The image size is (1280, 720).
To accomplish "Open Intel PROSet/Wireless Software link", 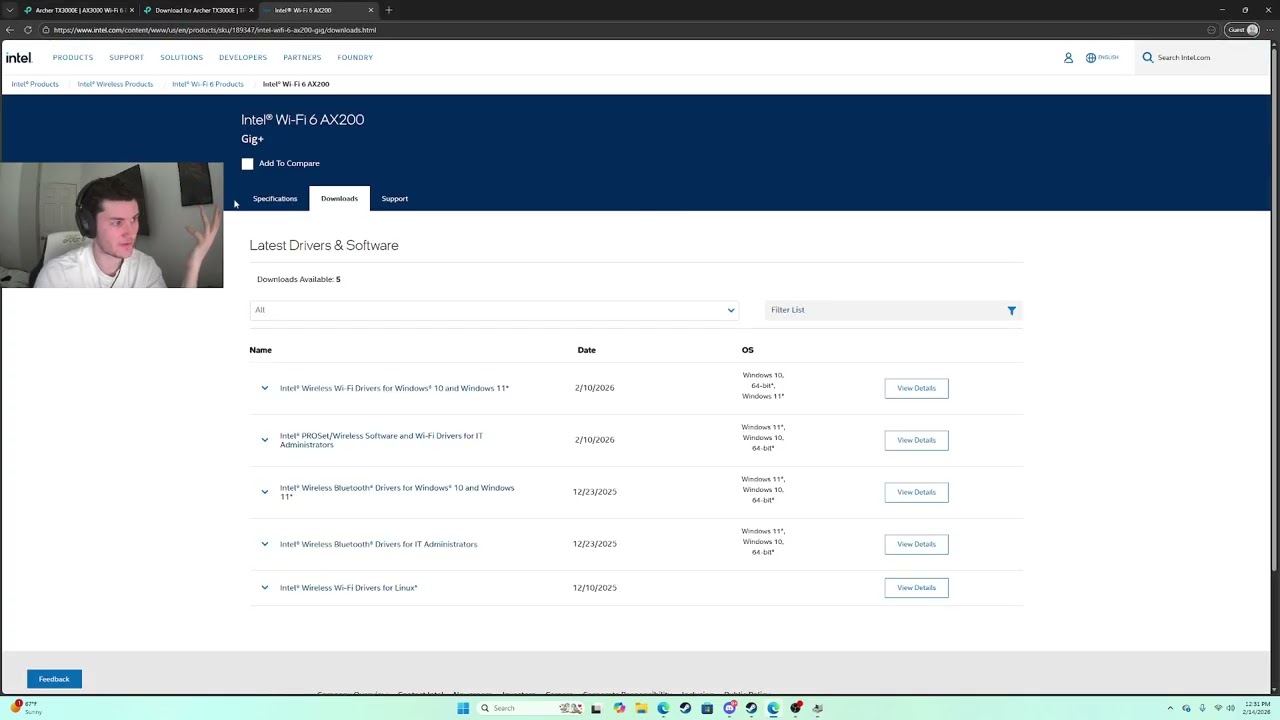I will point(381,440).
